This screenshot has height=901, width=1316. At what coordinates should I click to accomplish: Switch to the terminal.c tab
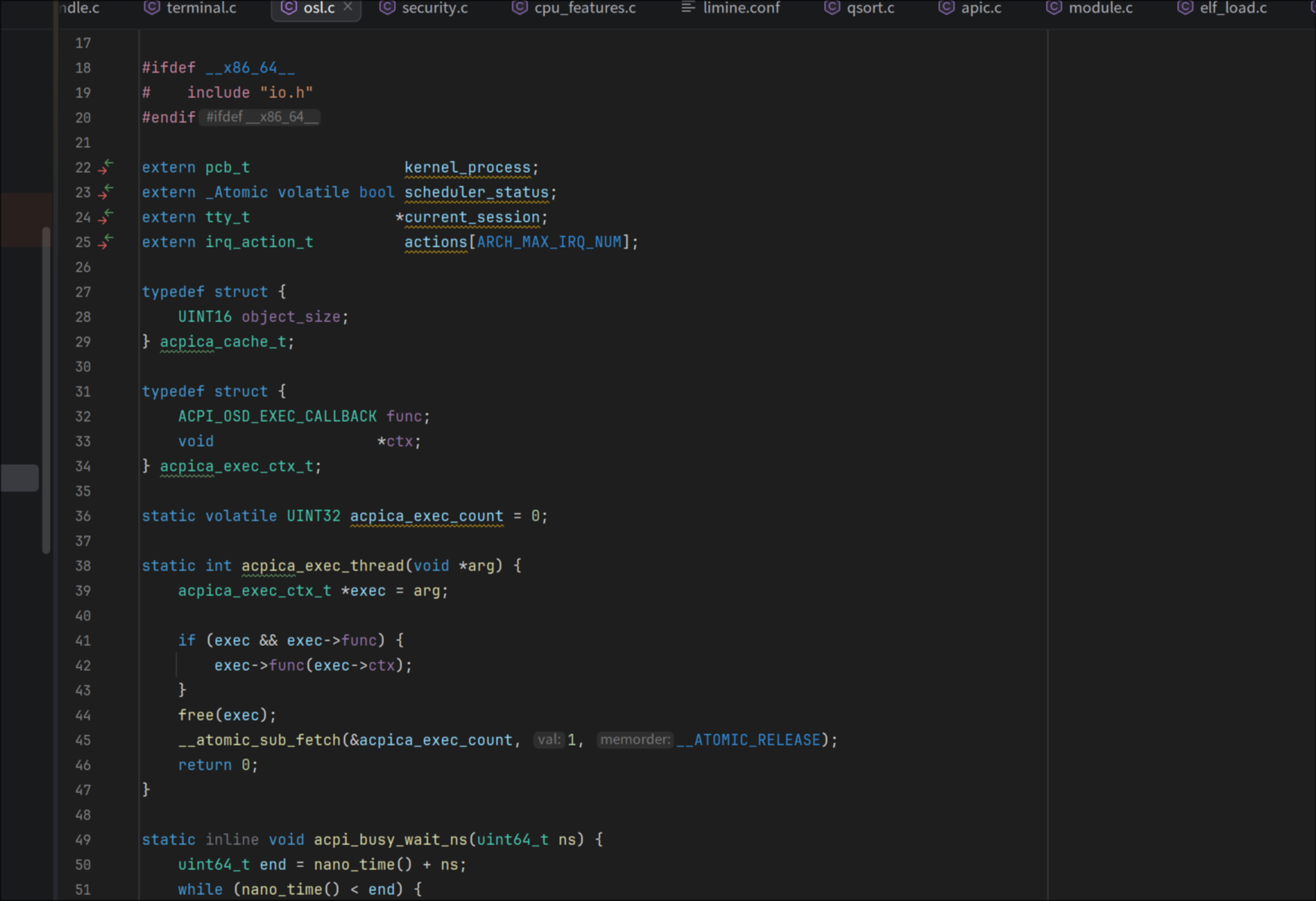click(x=201, y=8)
